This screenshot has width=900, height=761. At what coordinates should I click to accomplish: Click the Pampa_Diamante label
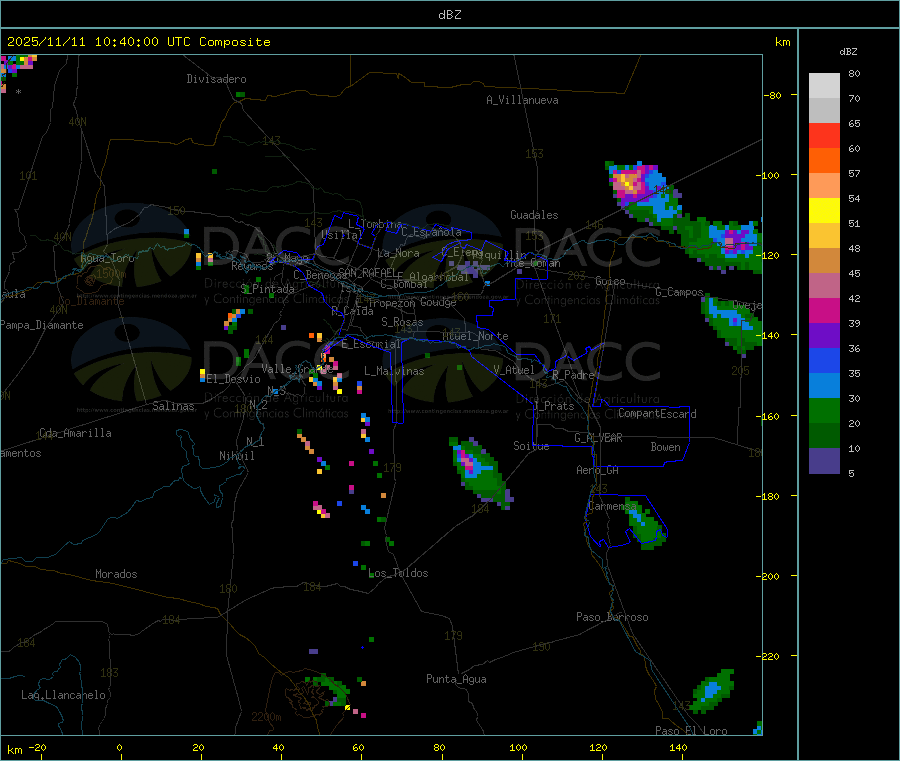(41, 325)
